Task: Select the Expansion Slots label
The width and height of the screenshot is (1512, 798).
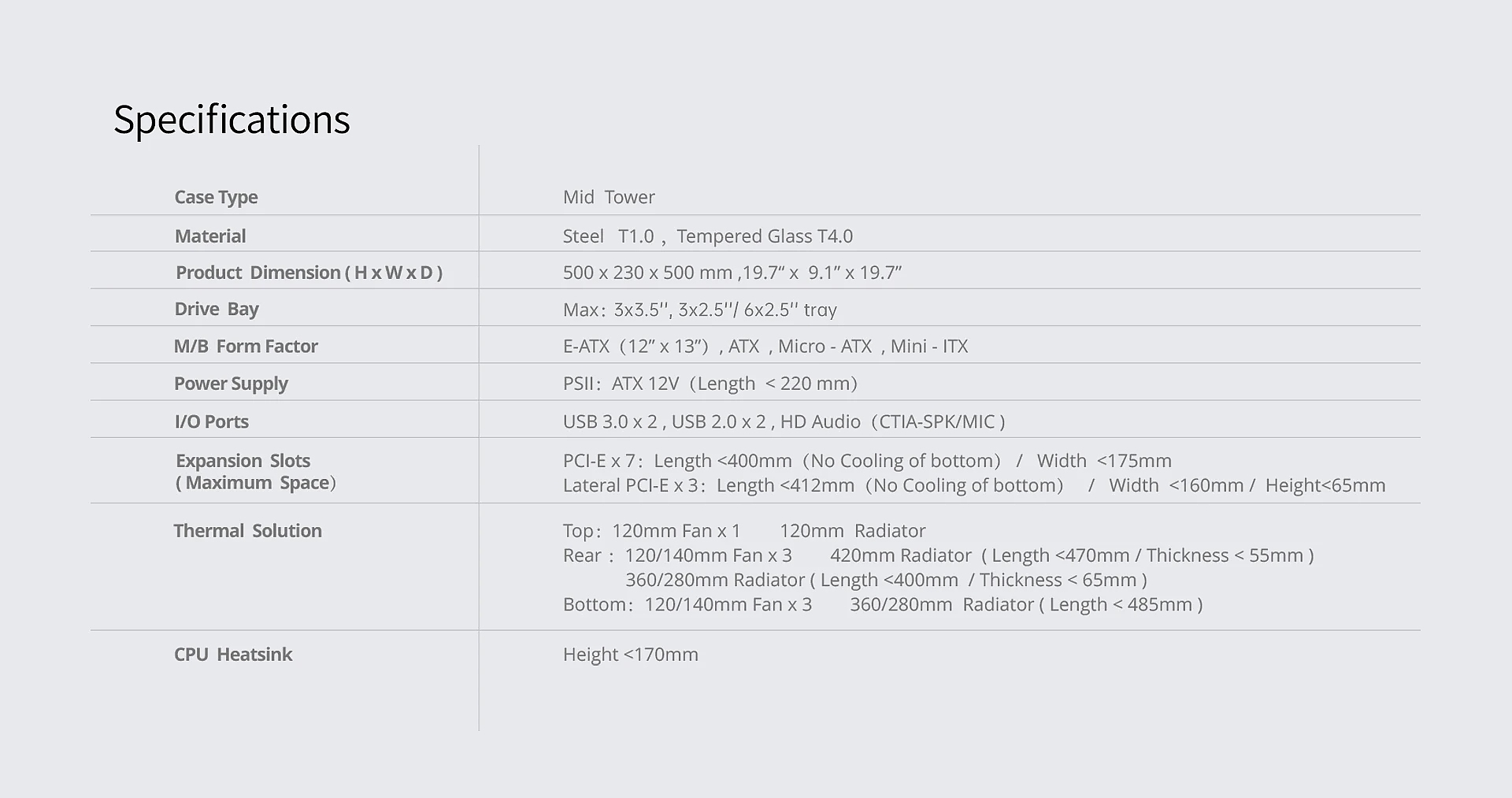Action: (x=243, y=461)
